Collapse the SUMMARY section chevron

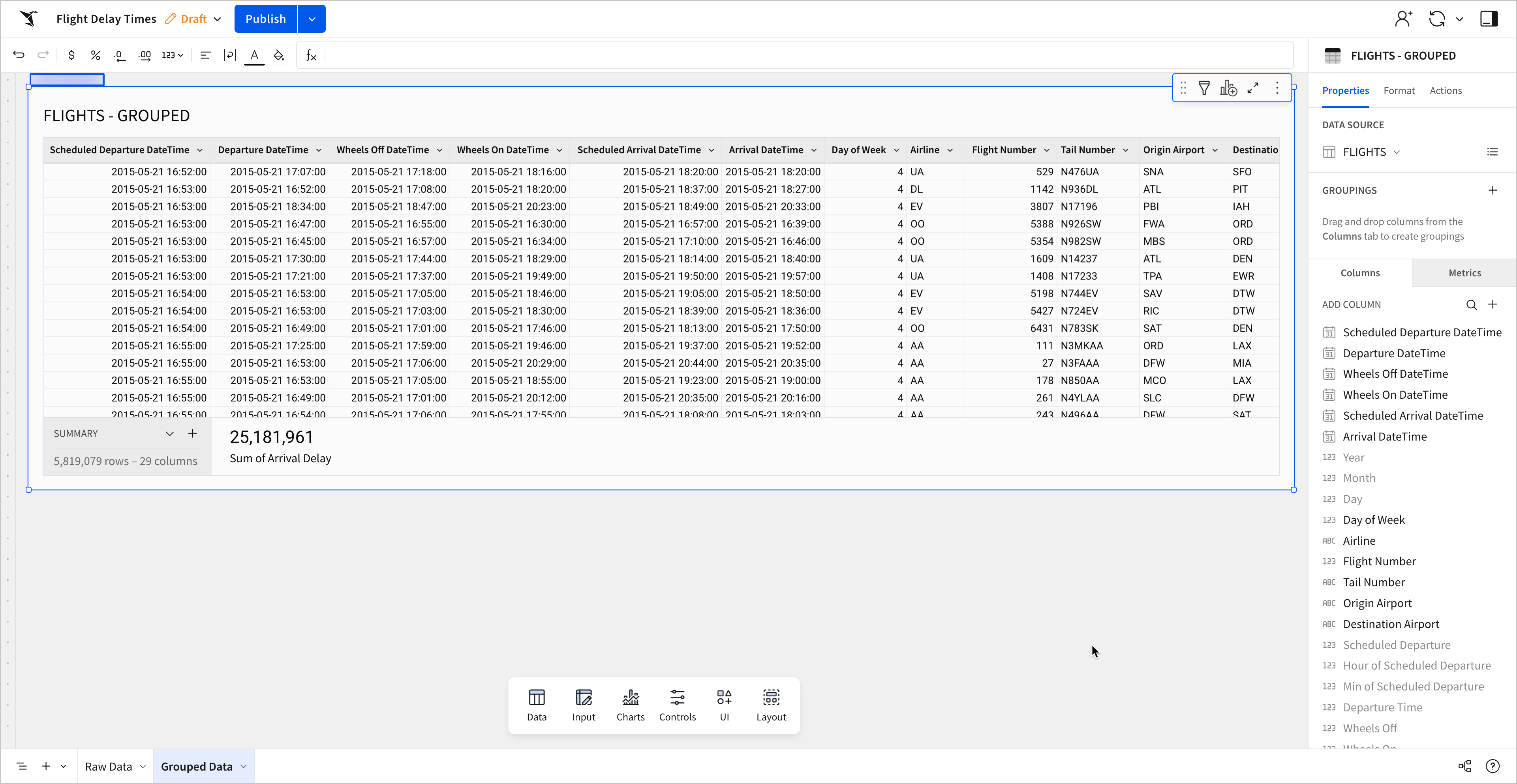[170, 434]
